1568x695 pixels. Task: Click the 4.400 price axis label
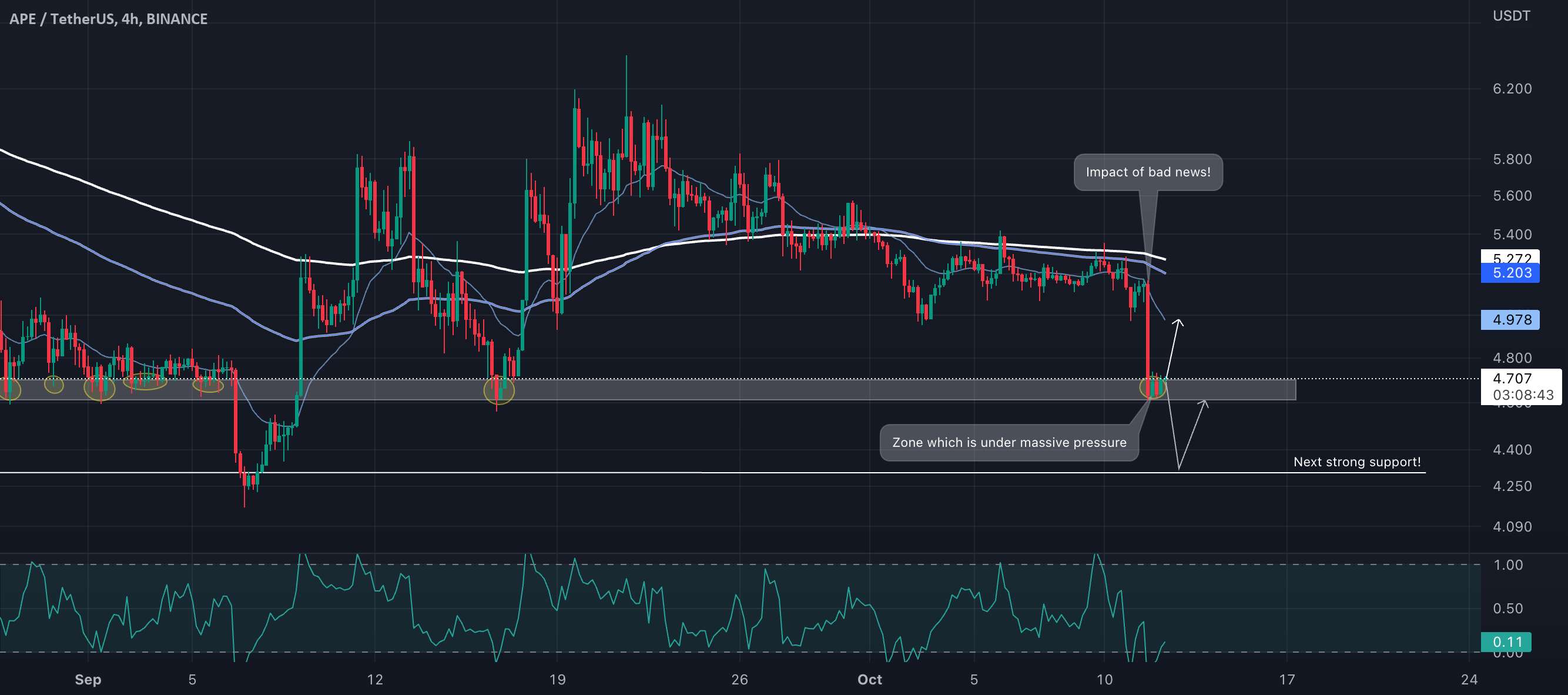pyautogui.click(x=1512, y=450)
